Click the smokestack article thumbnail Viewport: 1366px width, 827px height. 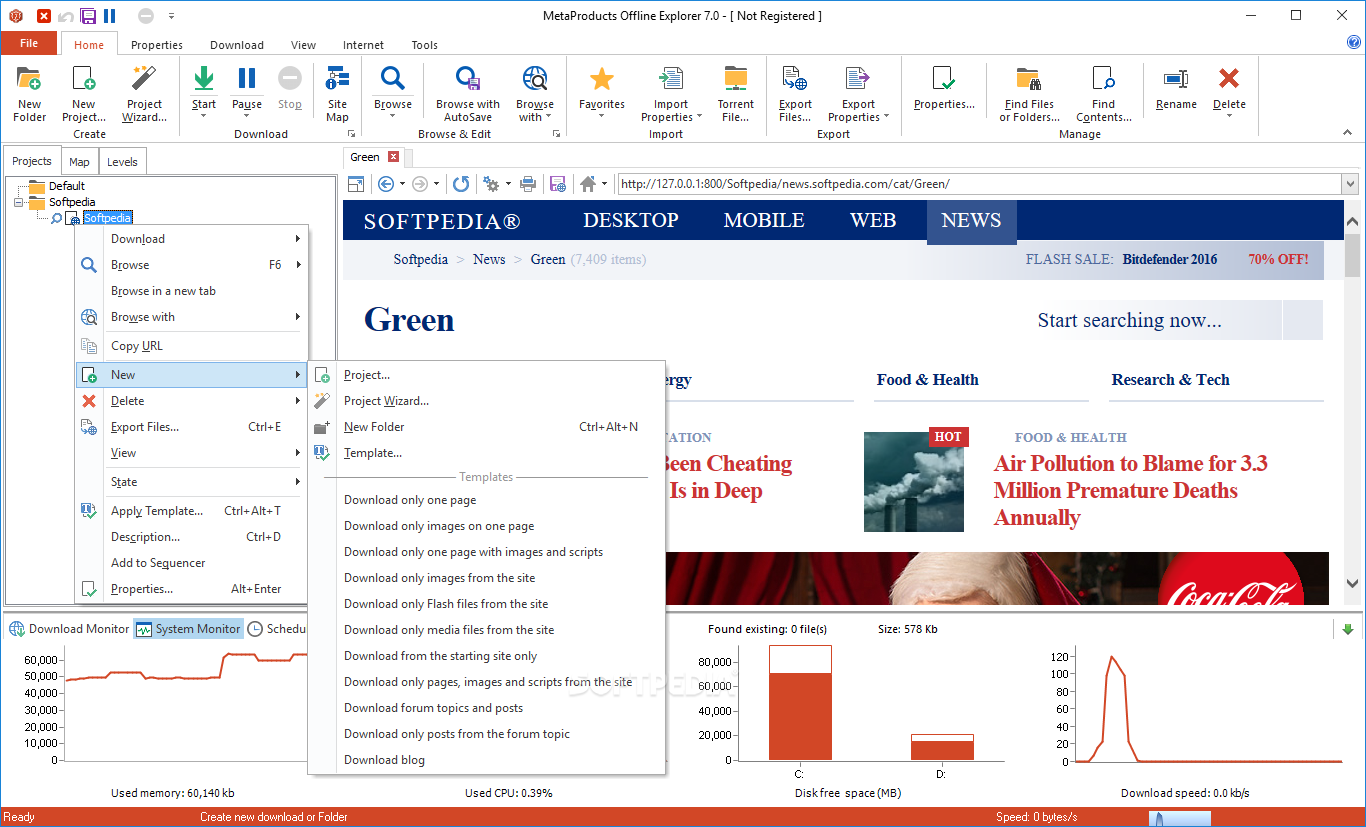[914, 482]
